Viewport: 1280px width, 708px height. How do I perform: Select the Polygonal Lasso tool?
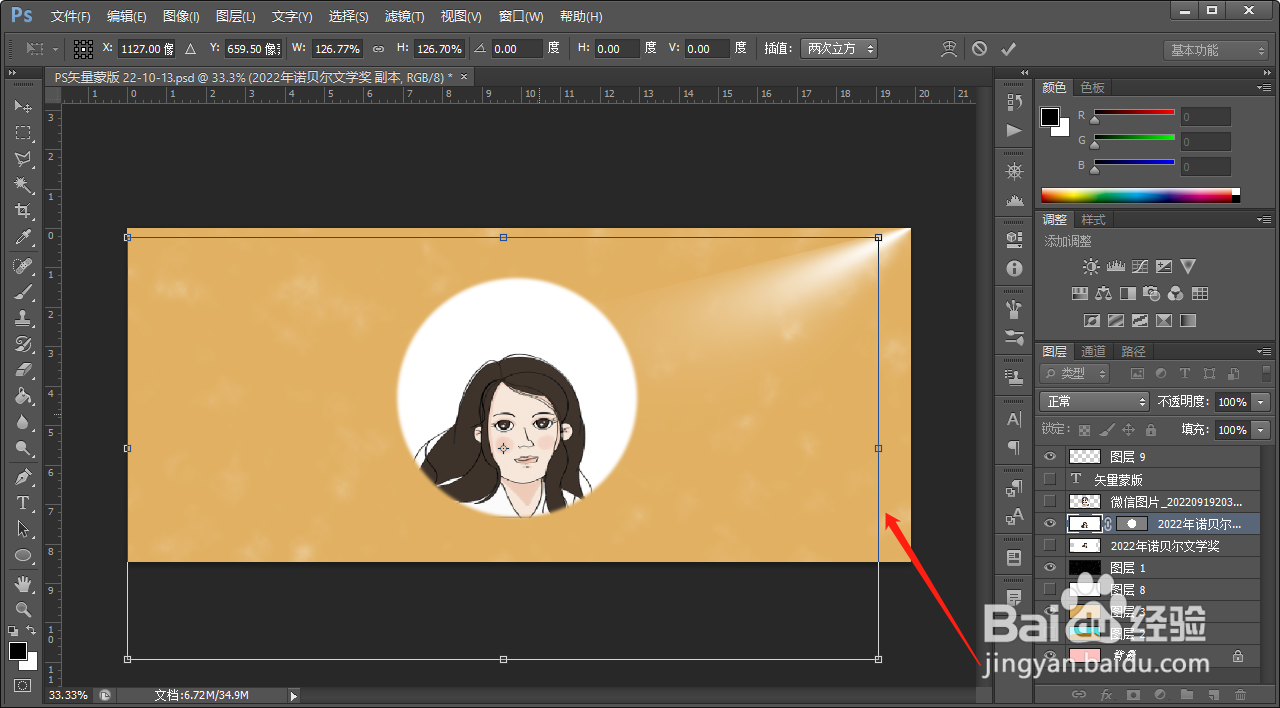coord(23,159)
